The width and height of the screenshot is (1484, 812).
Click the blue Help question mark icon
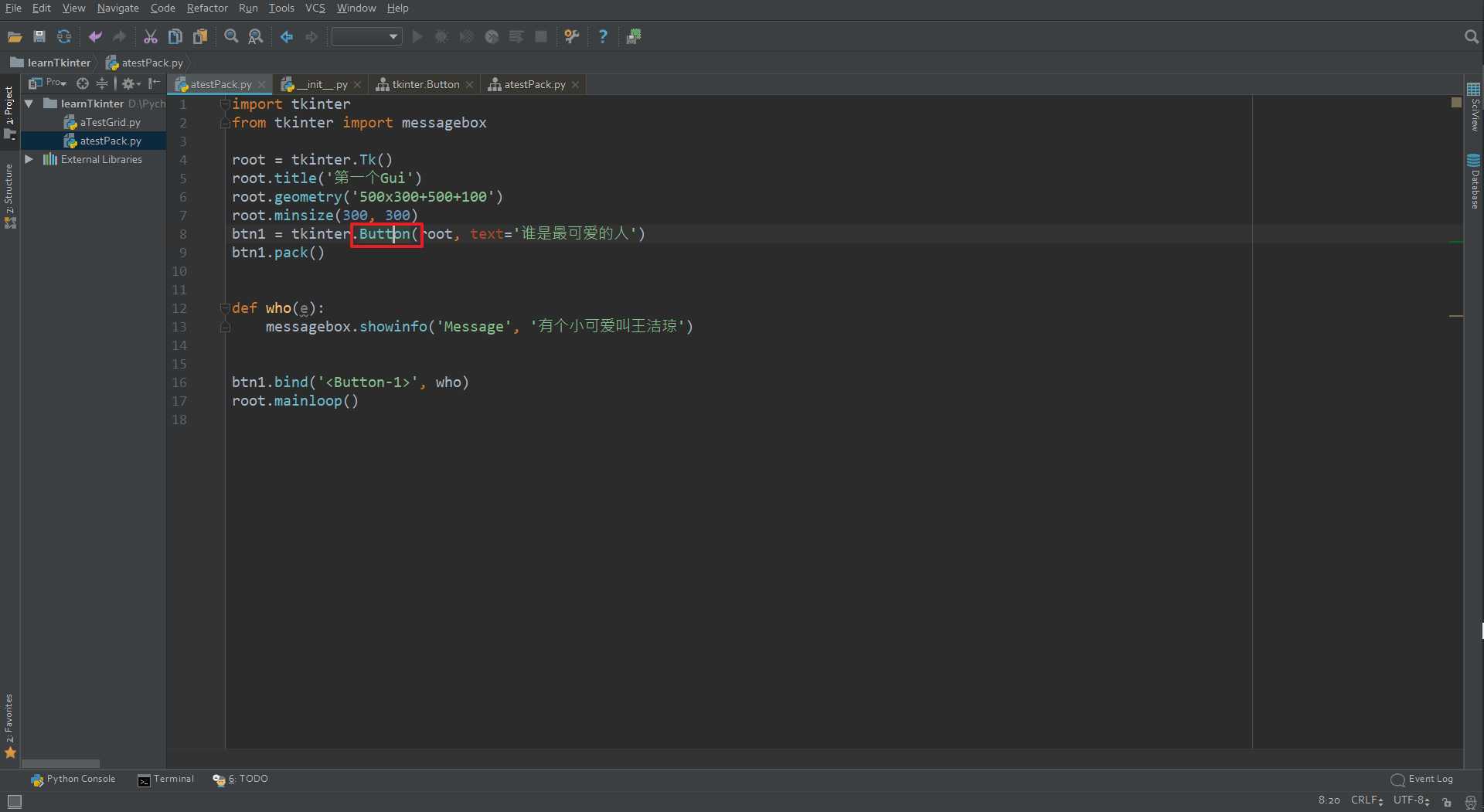pyautogui.click(x=603, y=36)
